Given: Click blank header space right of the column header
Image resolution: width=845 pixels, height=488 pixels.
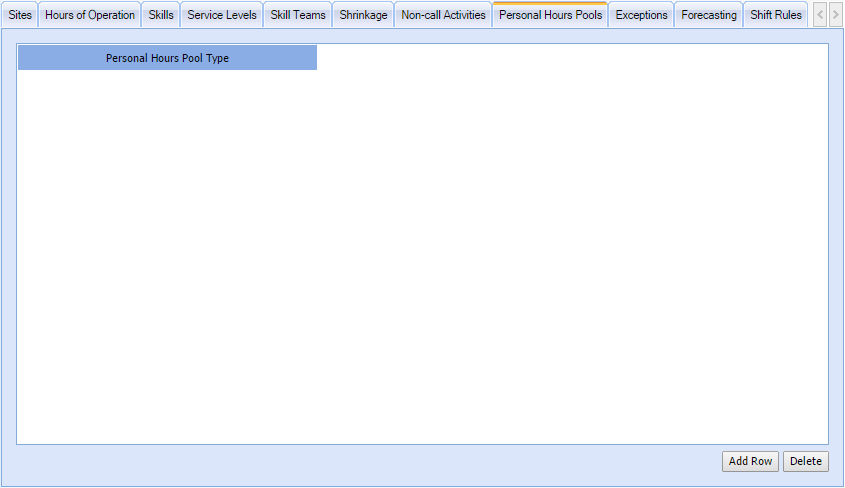Looking at the screenshot, I should point(570,58).
